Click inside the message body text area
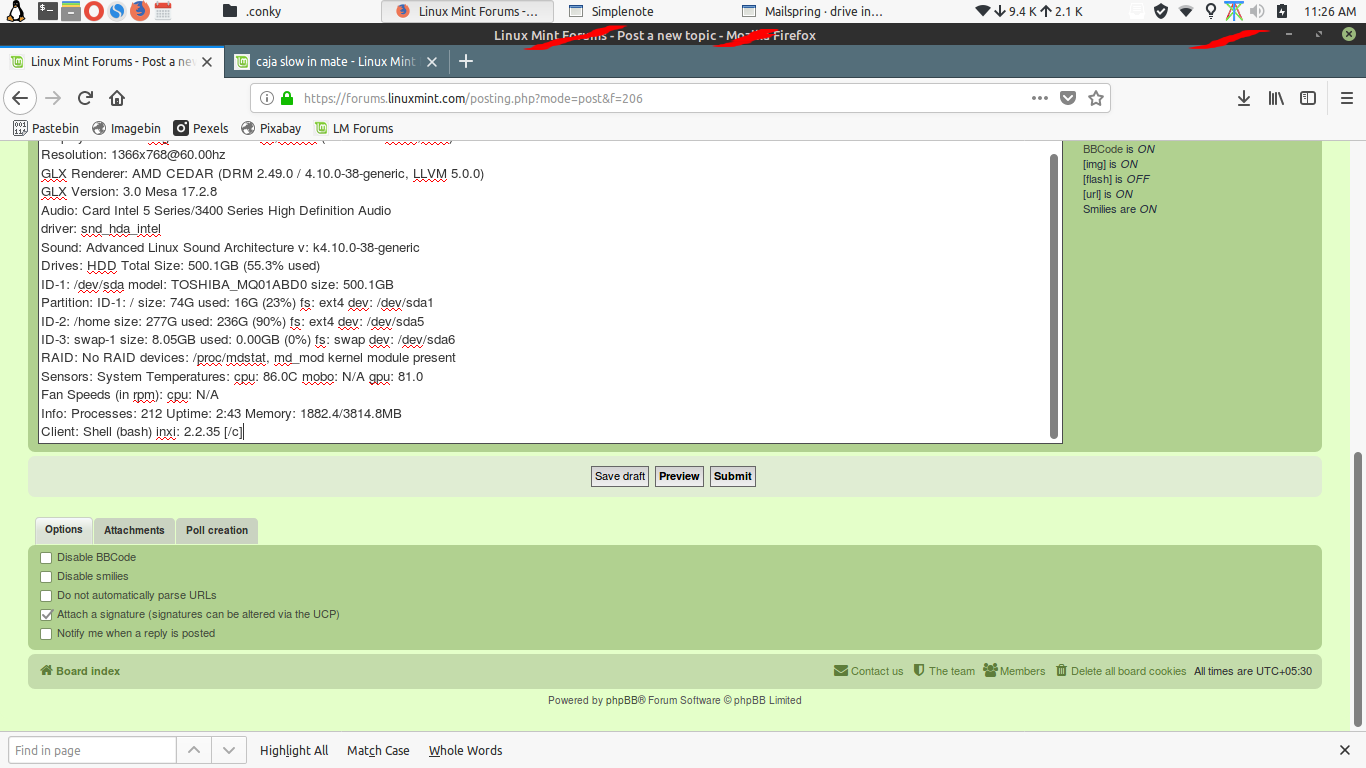Image resolution: width=1366 pixels, height=768 pixels. pyautogui.click(x=544, y=292)
